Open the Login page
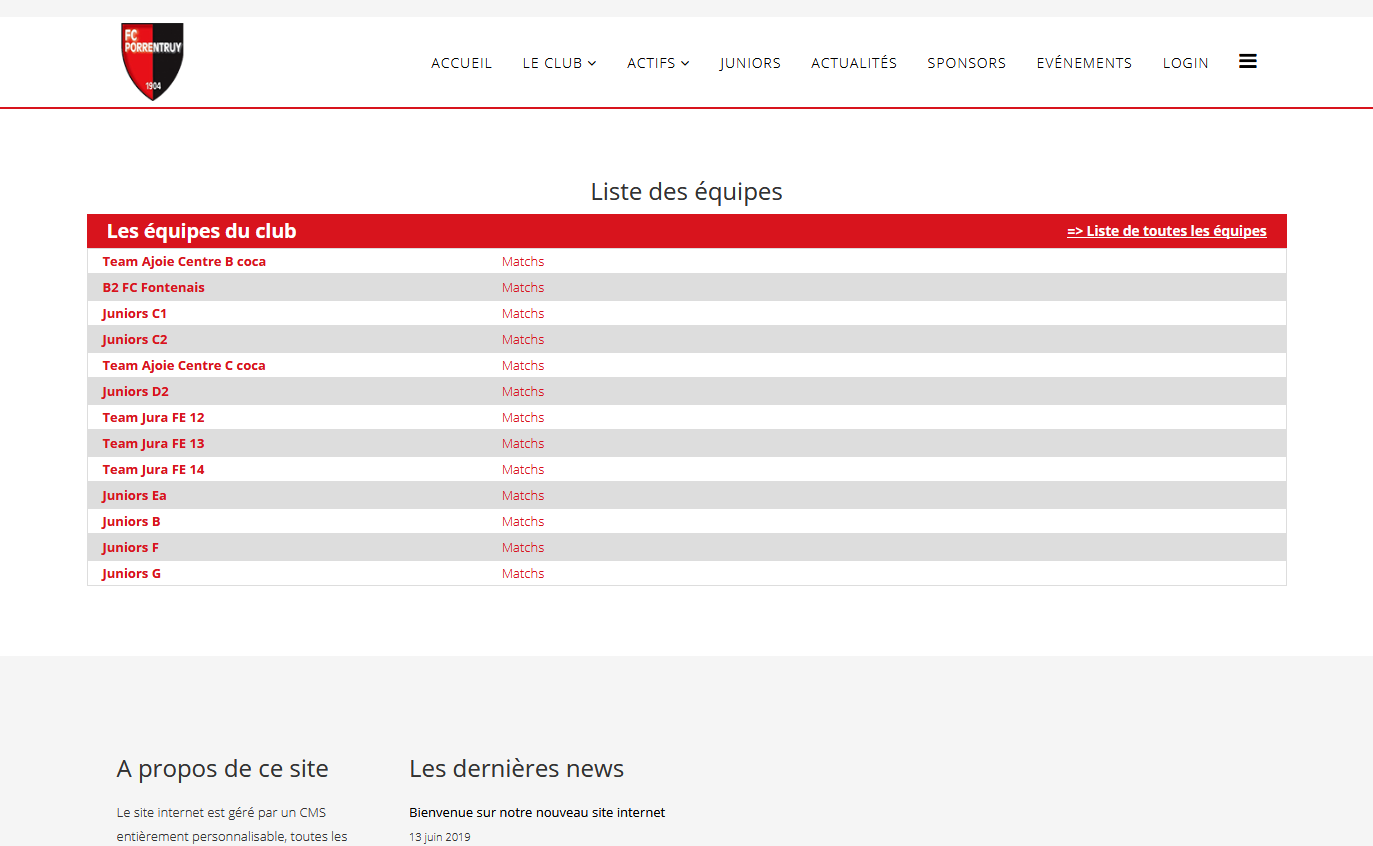The image size is (1373, 846). pos(1185,63)
